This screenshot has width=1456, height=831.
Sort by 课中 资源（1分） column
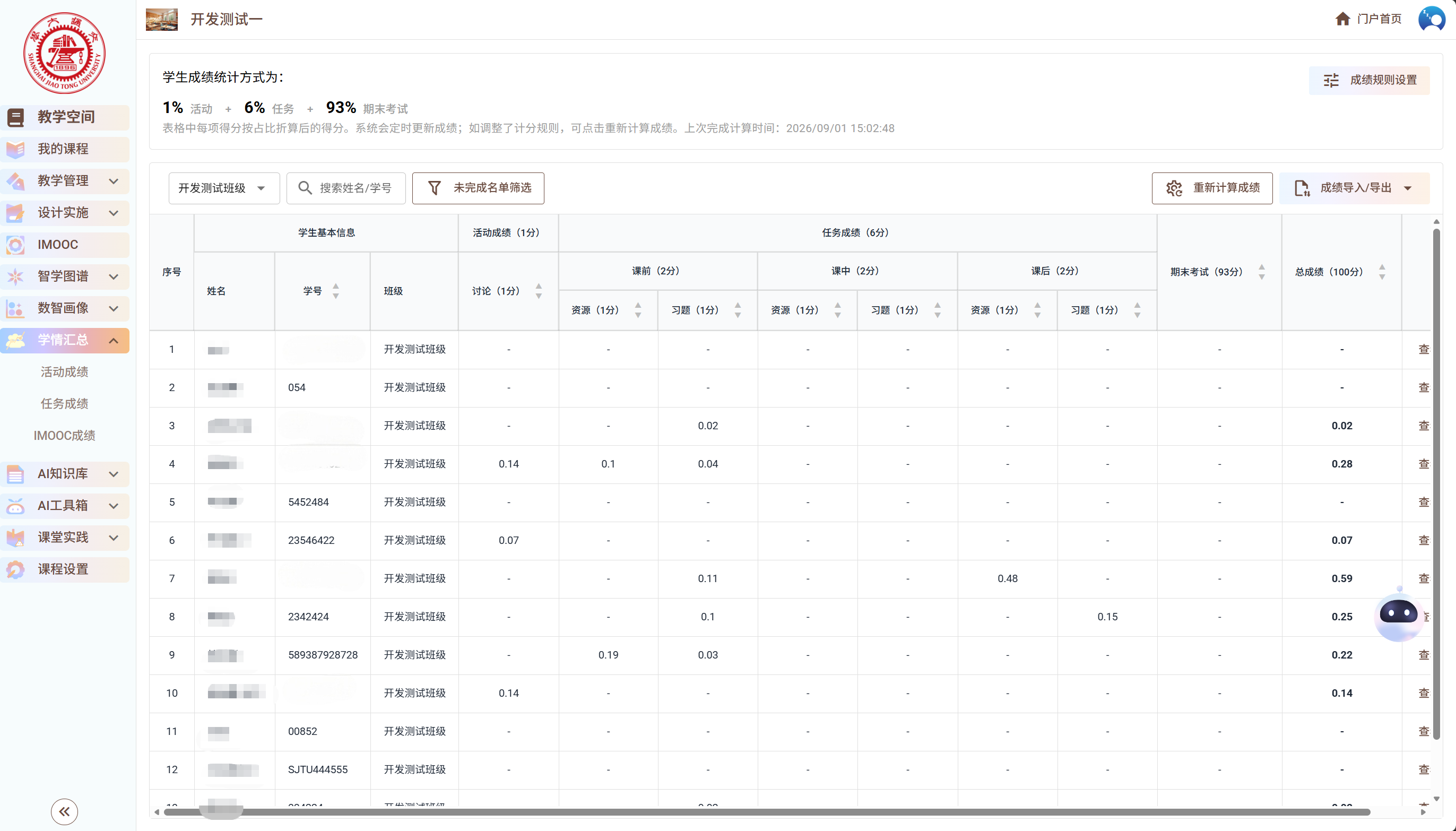pos(837,310)
